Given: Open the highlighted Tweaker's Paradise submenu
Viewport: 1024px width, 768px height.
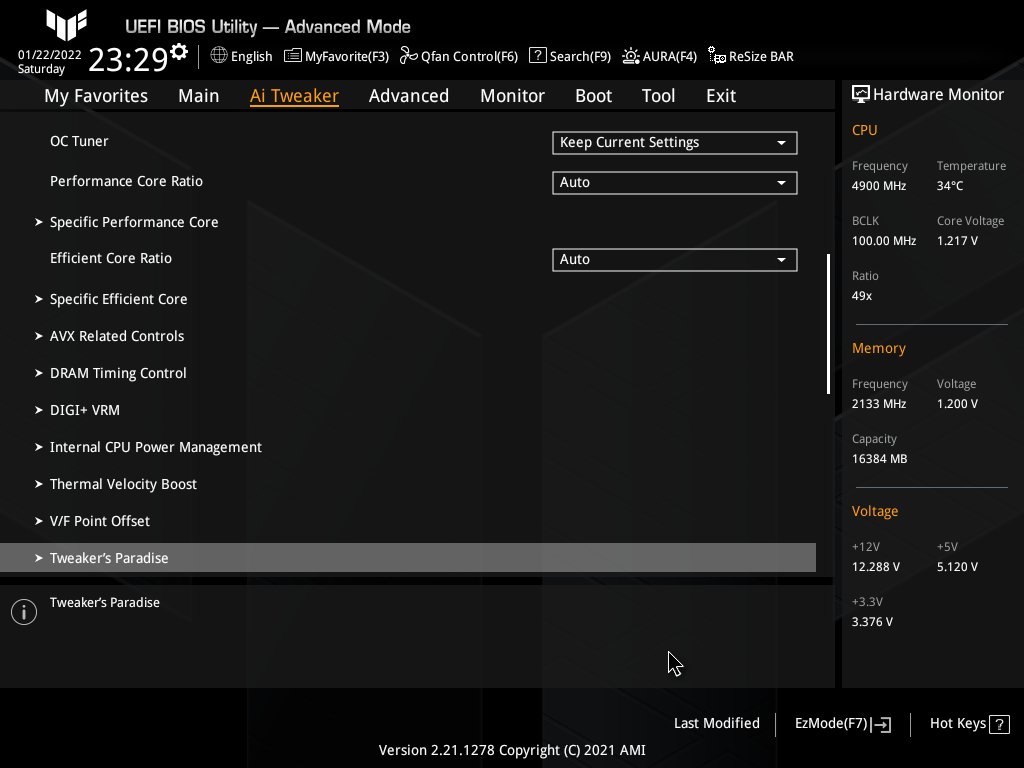Looking at the screenshot, I should tap(408, 558).
